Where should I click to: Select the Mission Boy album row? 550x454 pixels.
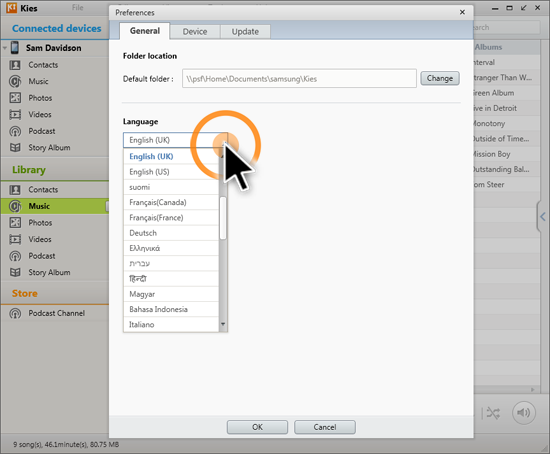coord(507,154)
